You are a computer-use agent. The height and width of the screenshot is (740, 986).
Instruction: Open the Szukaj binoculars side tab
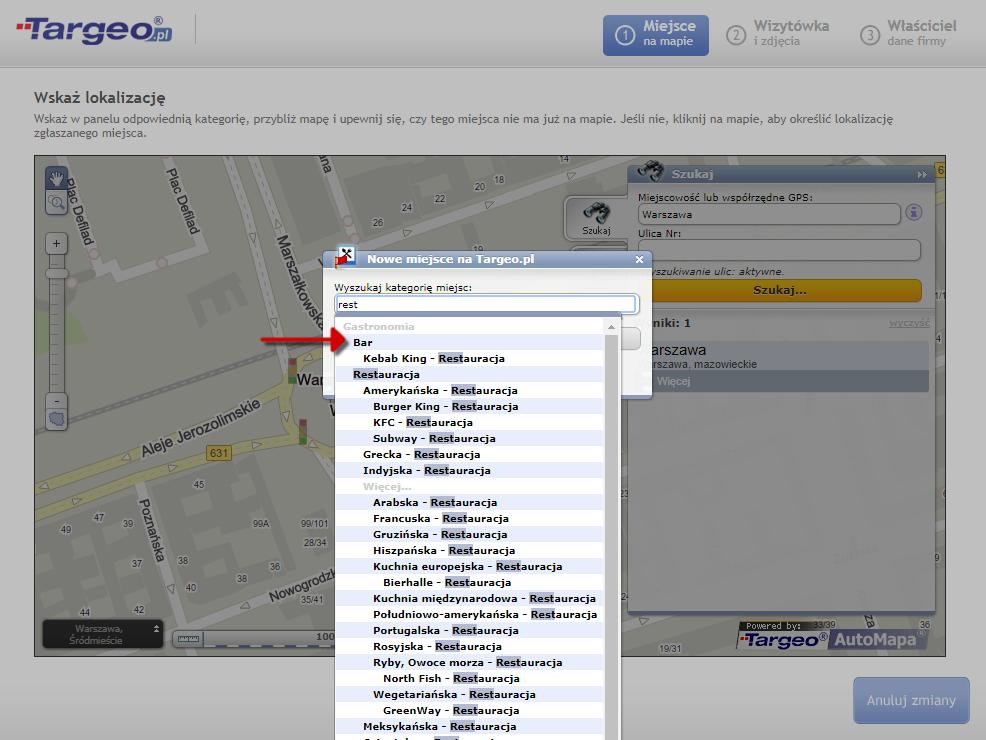click(x=595, y=218)
